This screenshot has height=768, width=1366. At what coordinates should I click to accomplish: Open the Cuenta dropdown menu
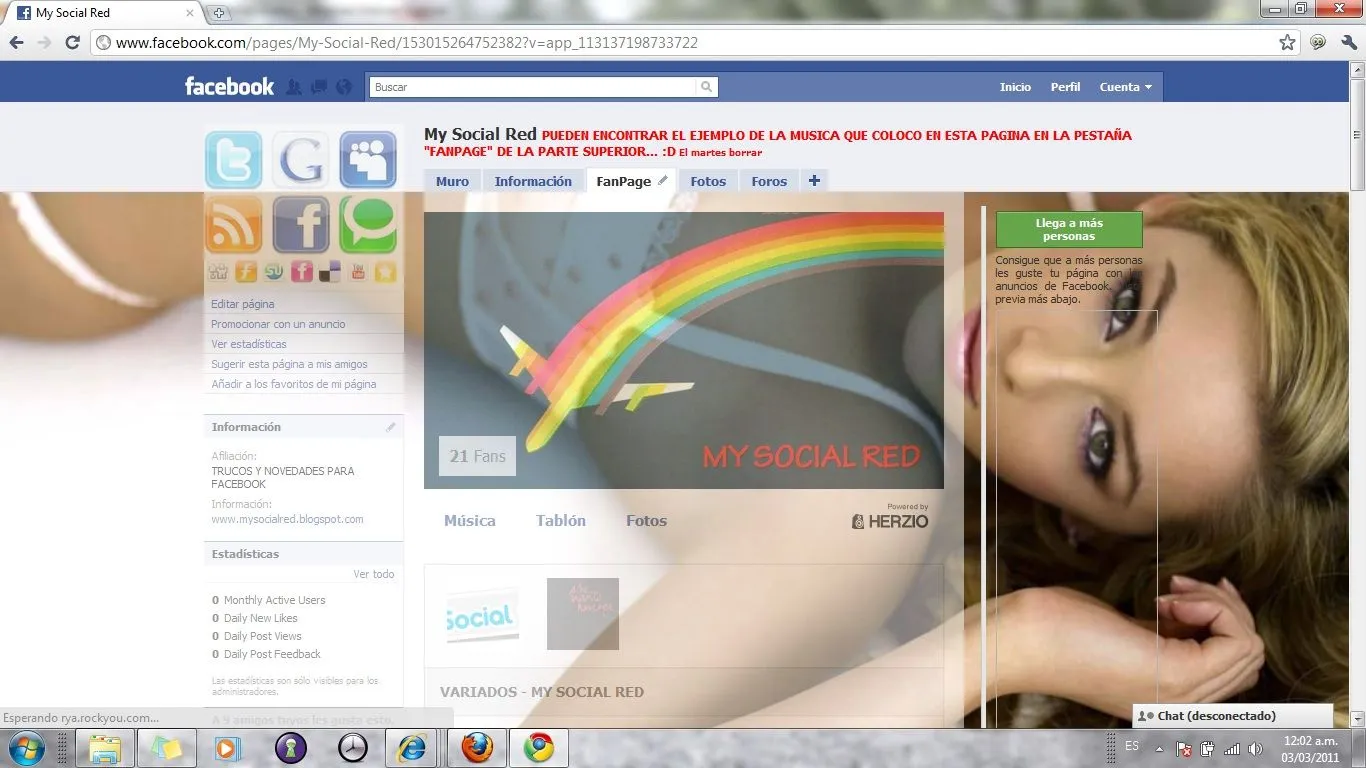[1126, 87]
